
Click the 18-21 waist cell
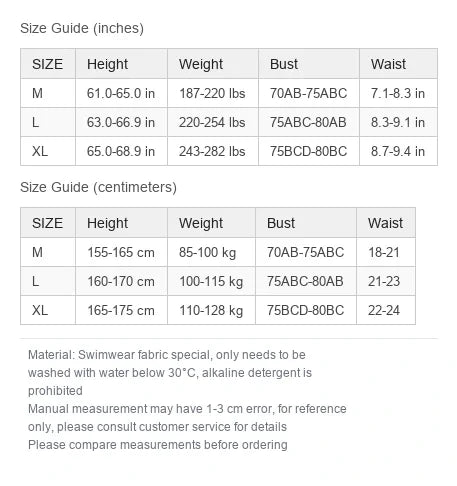coord(386,252)
